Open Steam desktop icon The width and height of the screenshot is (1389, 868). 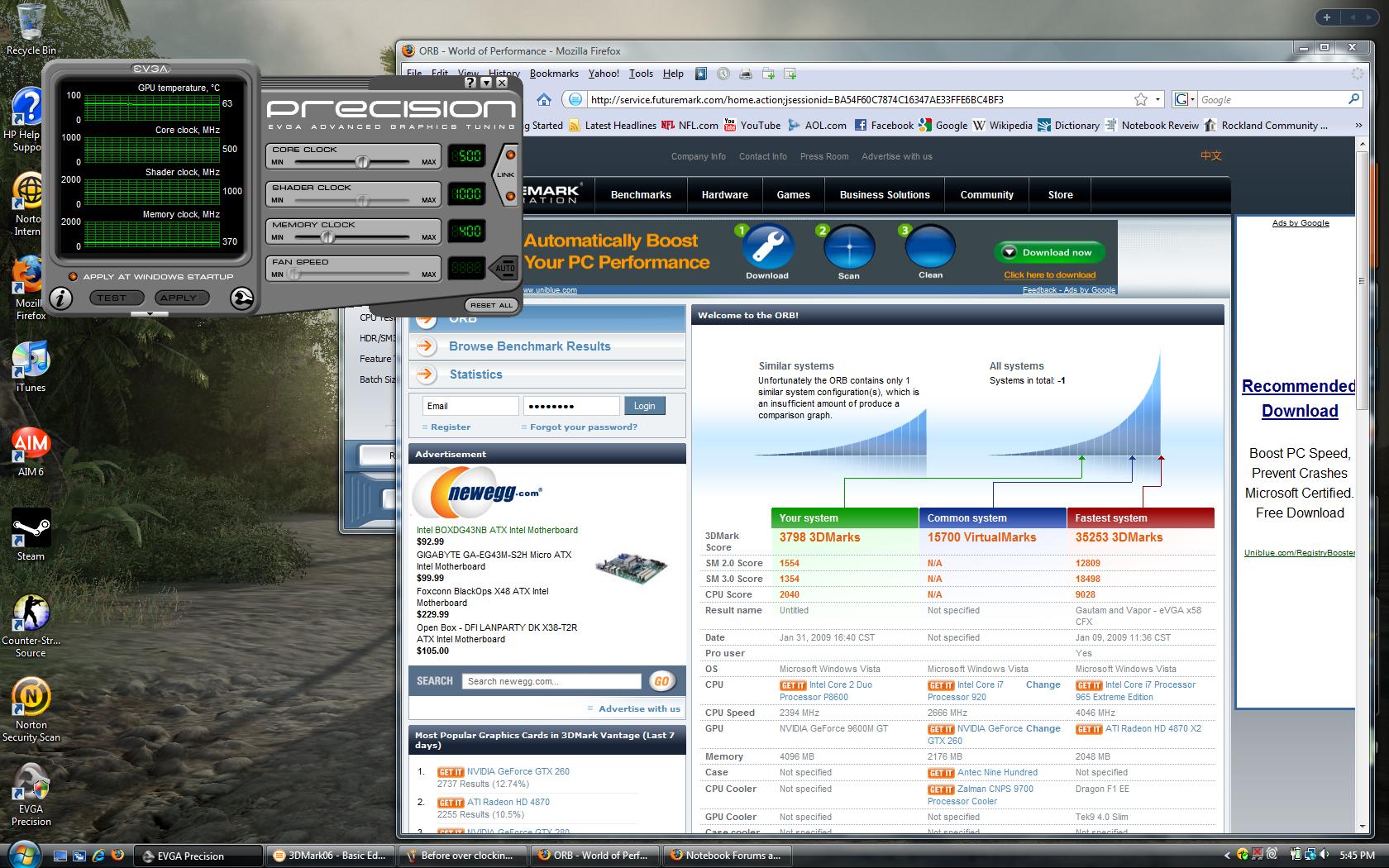pos(31,535)
